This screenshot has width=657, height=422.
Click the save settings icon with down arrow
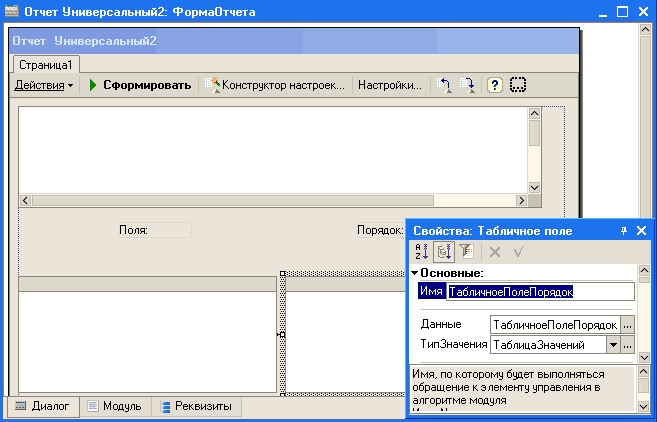pos(467,85)
